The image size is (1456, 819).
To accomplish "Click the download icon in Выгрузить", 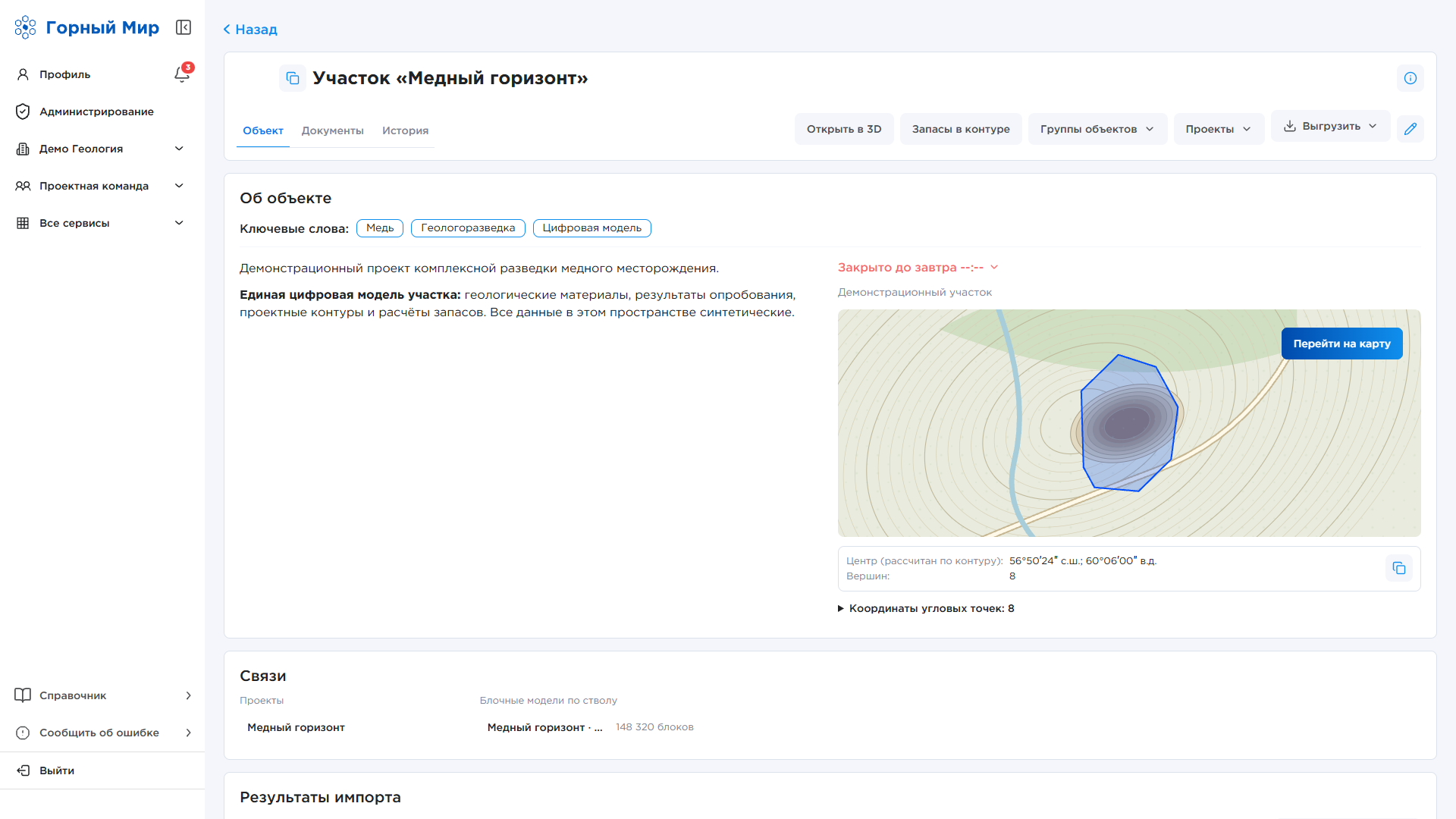I will pos(1290,126).
